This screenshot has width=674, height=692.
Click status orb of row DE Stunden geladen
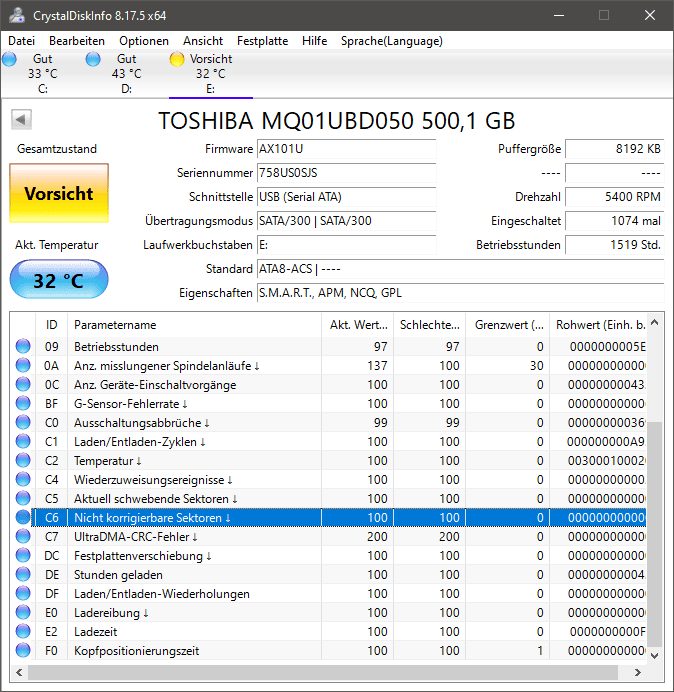click(23, 574)
